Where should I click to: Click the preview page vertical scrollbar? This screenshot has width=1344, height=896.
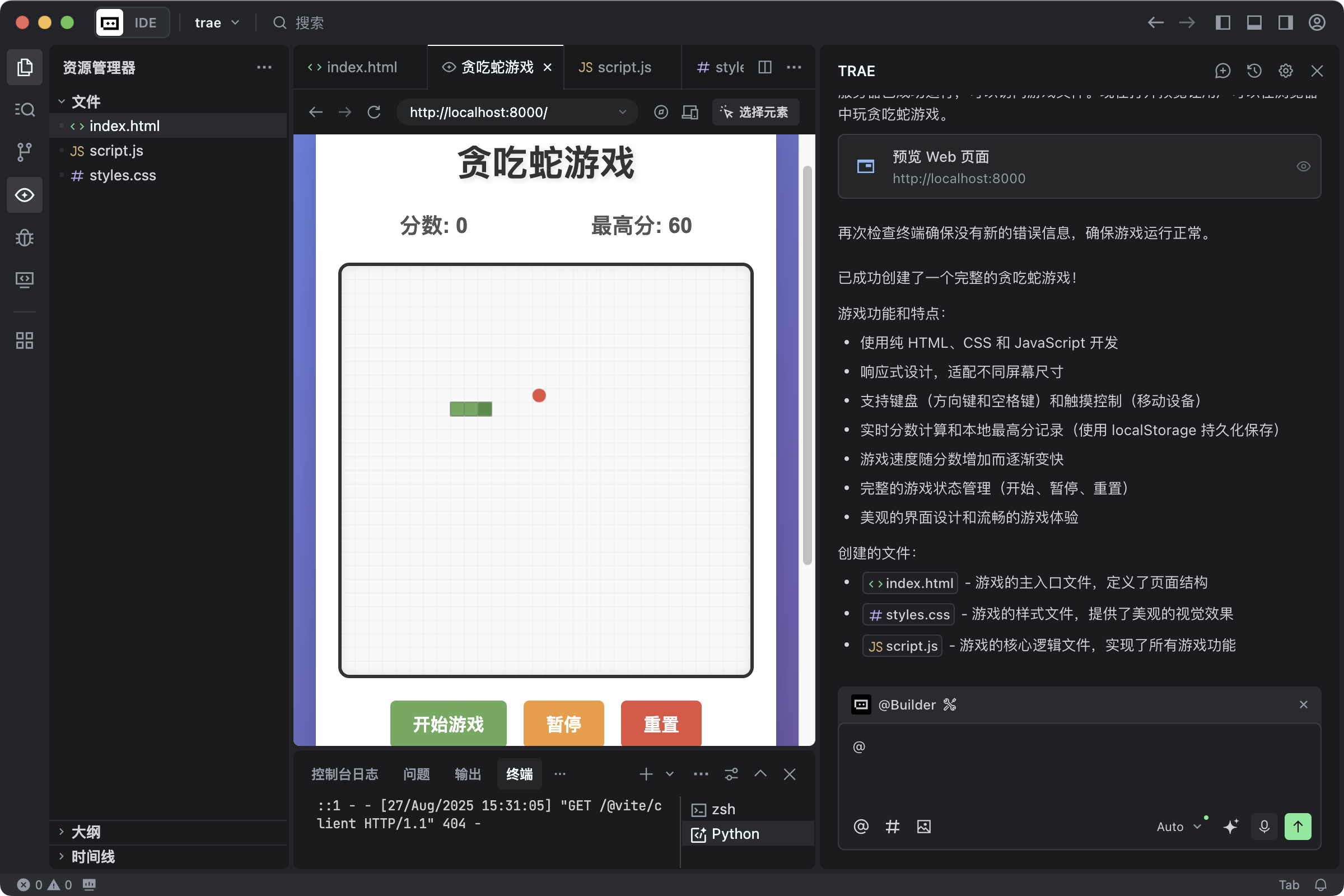(x=807, y=365)
